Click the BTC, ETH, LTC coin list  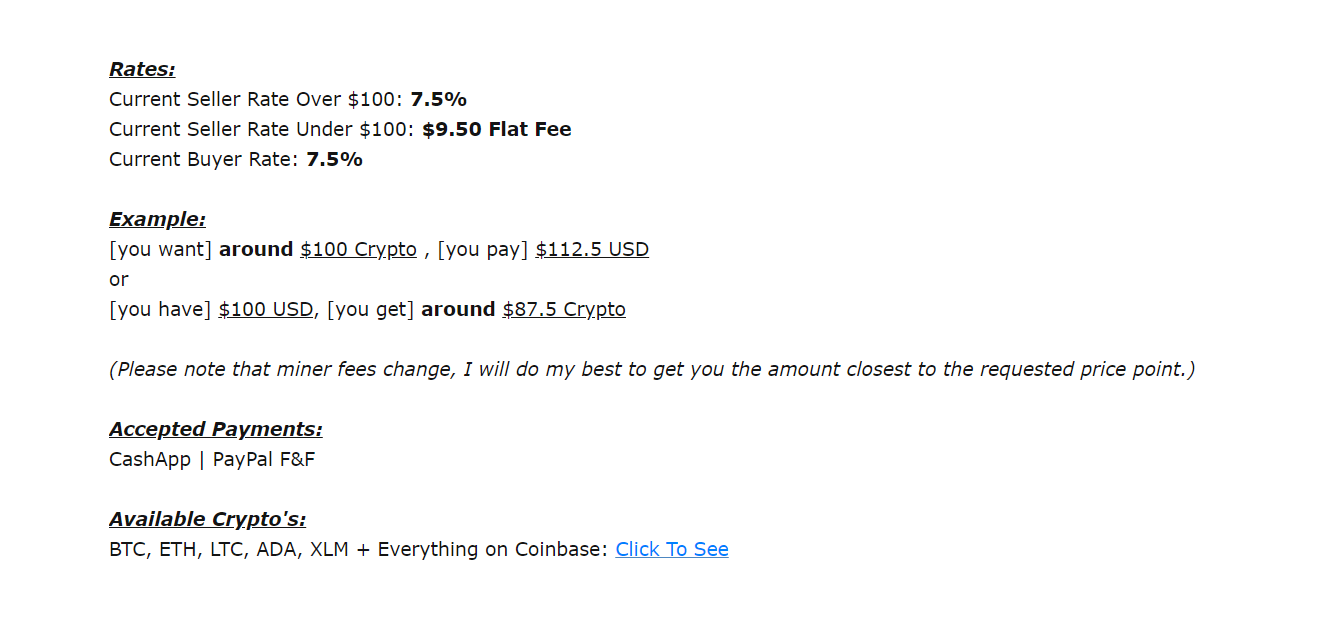(229, 549)
